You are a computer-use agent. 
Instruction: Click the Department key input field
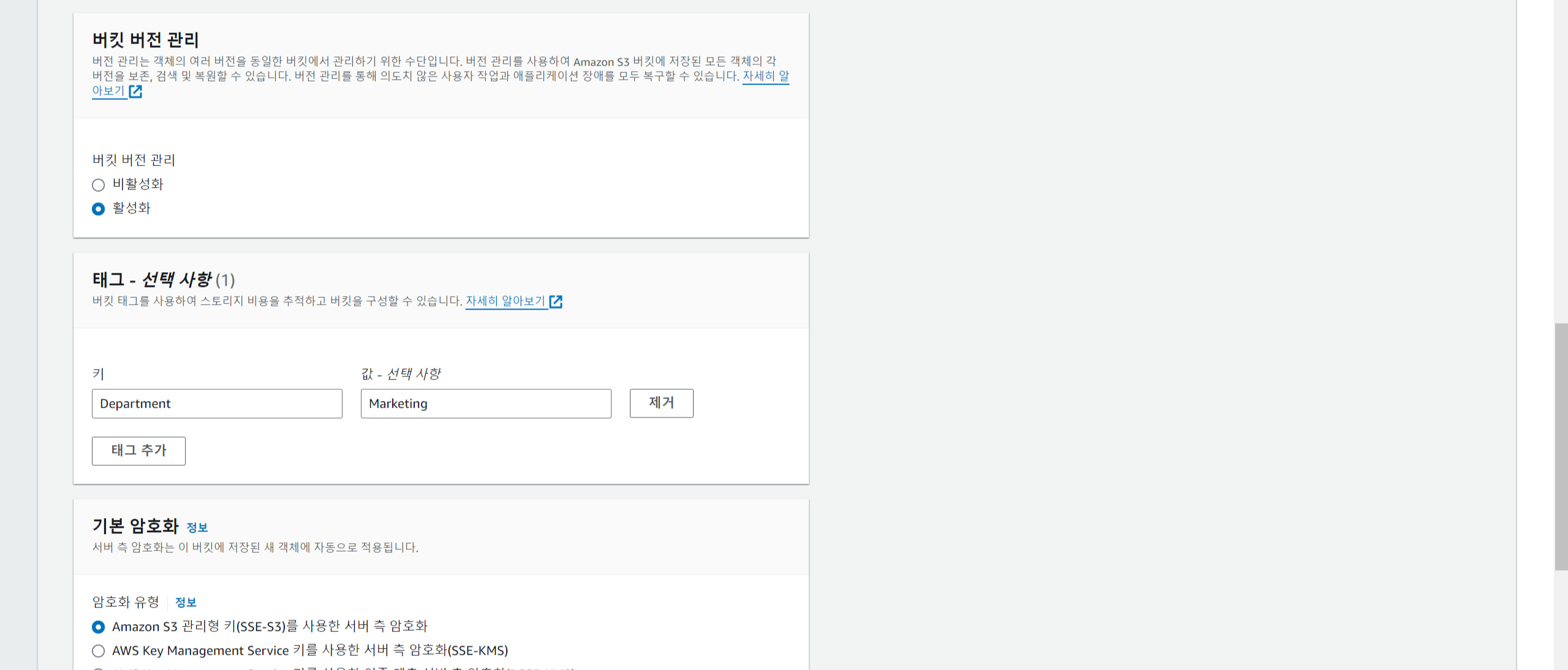click(217, 403)
